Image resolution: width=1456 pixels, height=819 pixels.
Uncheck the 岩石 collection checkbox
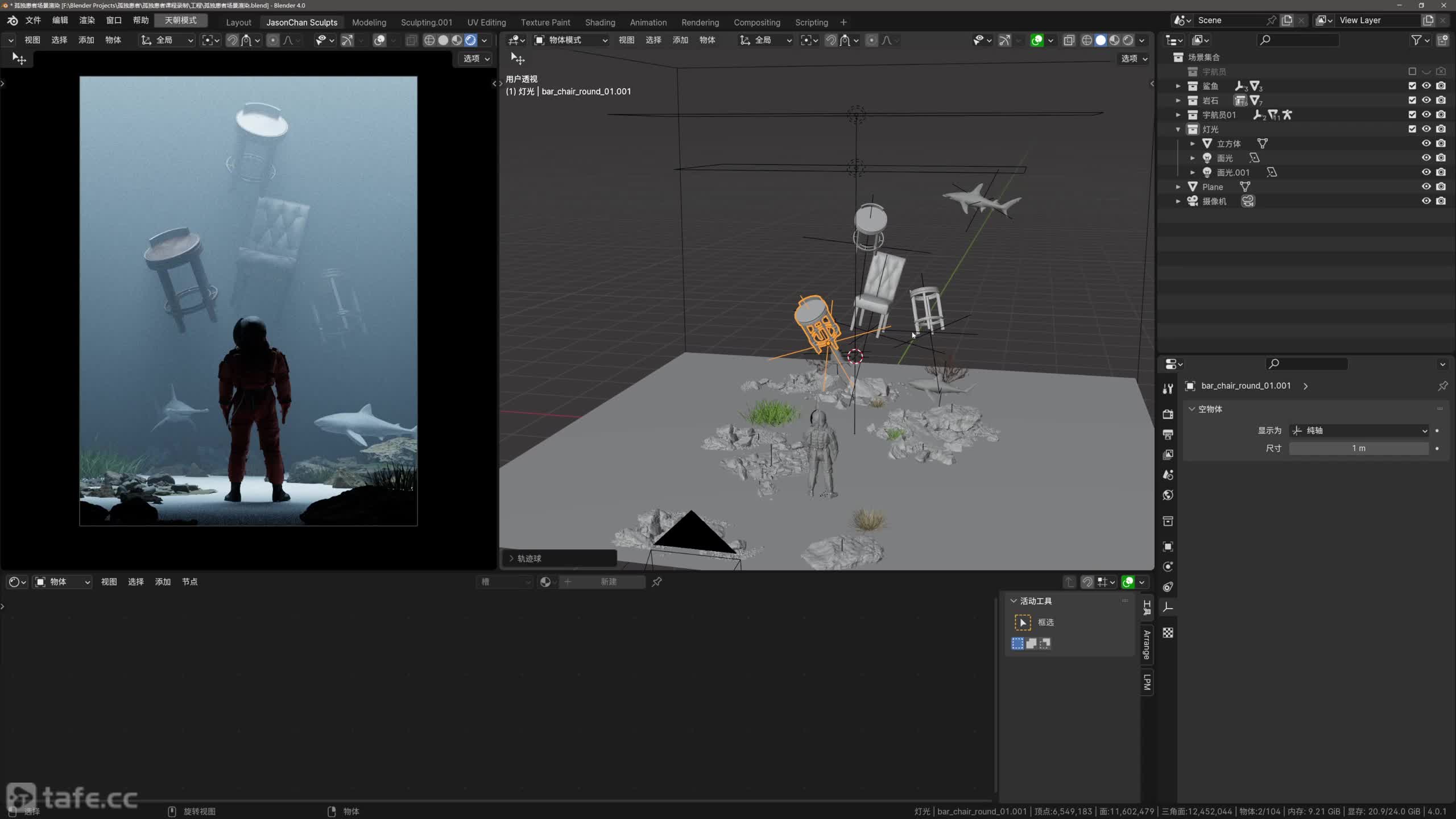click(x=1412, y=100)
